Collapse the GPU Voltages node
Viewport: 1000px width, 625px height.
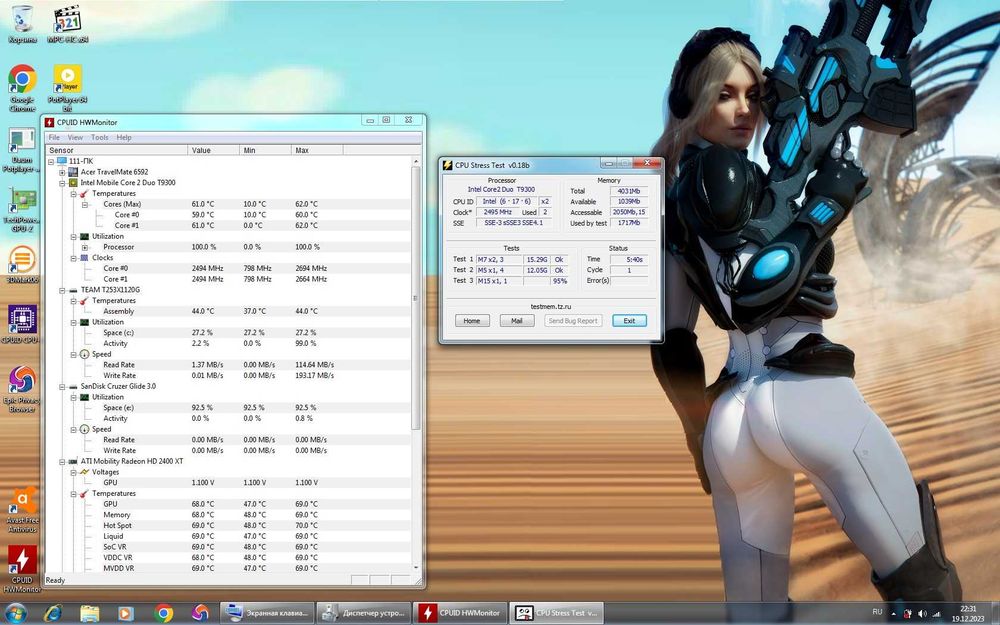click(73, 473)
